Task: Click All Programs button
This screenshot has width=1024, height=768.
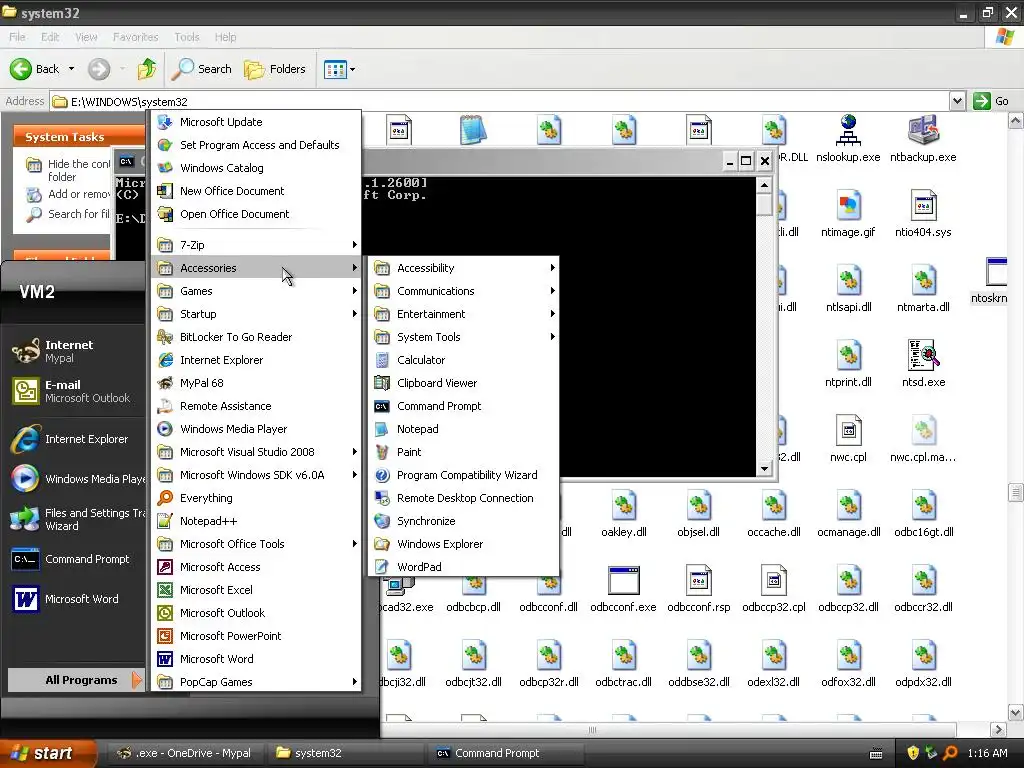Action: pos(76,680)
